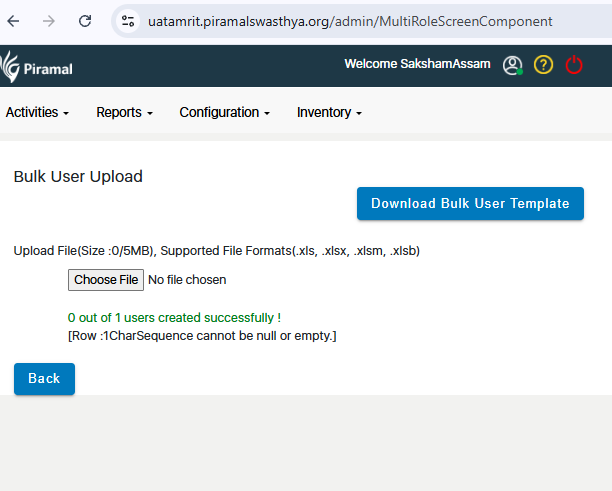Reload the current page

(85, 21)
